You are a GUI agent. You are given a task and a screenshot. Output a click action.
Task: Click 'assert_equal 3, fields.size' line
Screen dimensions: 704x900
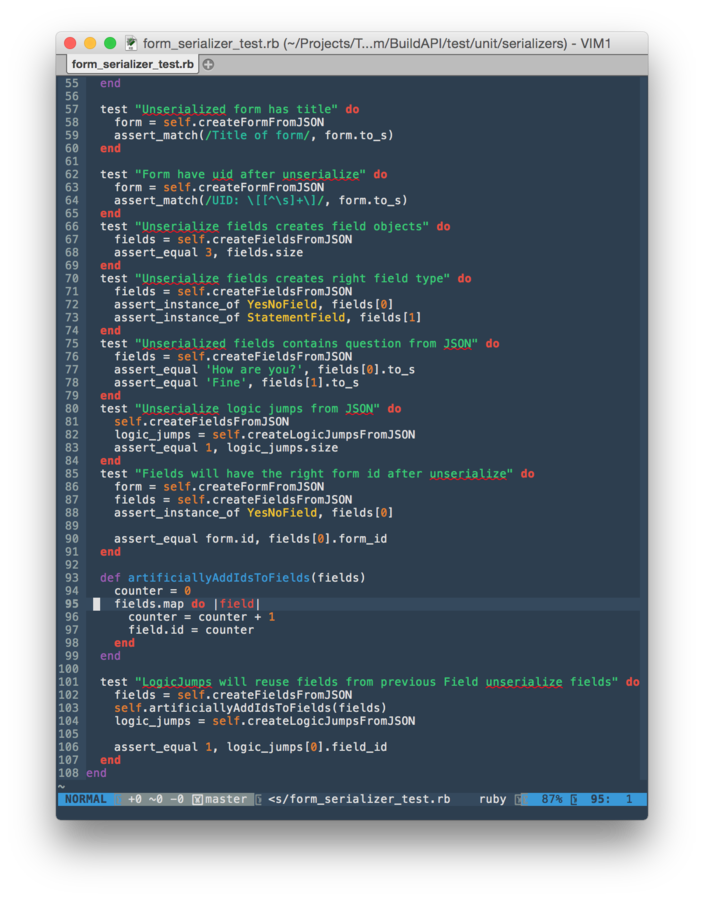click(x=208, y=253)
